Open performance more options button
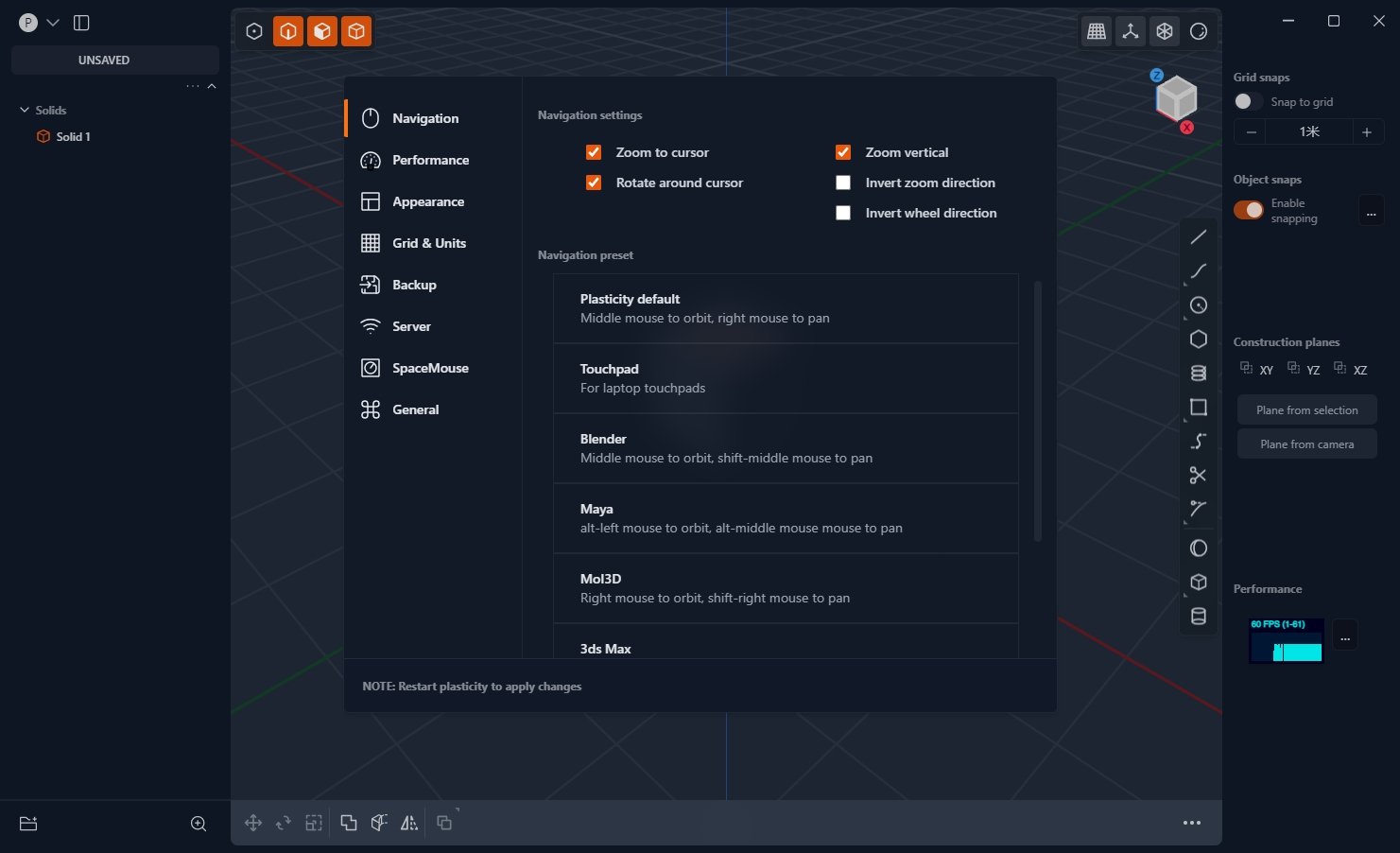The image size is (1400, 853). pos(1345,635)
